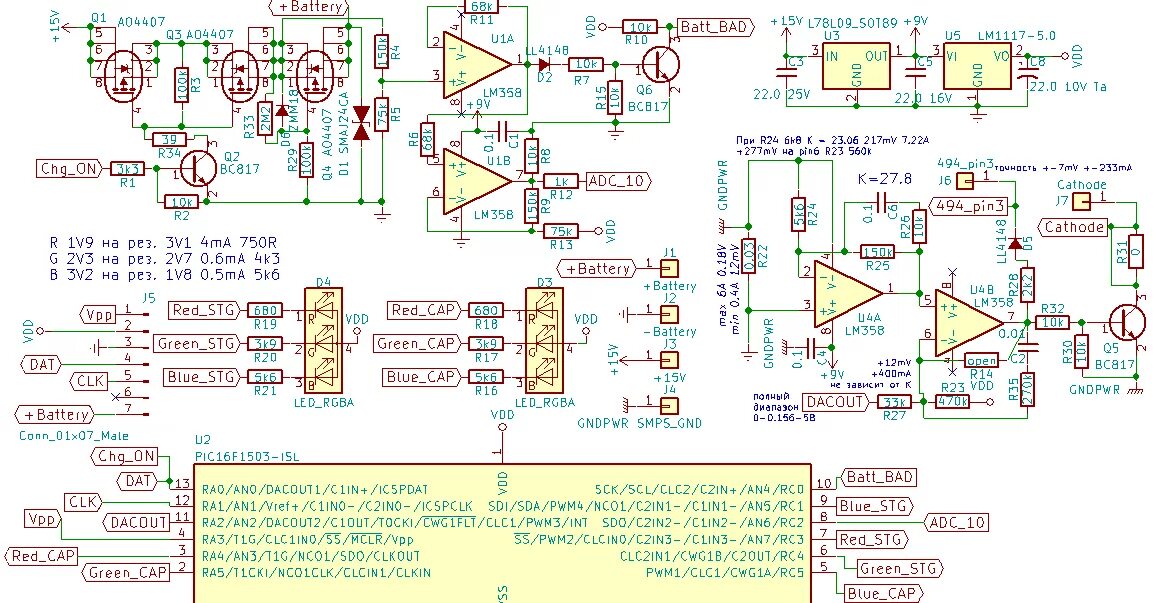Select the Q2 BC817 transistor symbol
Viewport: 1153px width, 603px height.
197,169
